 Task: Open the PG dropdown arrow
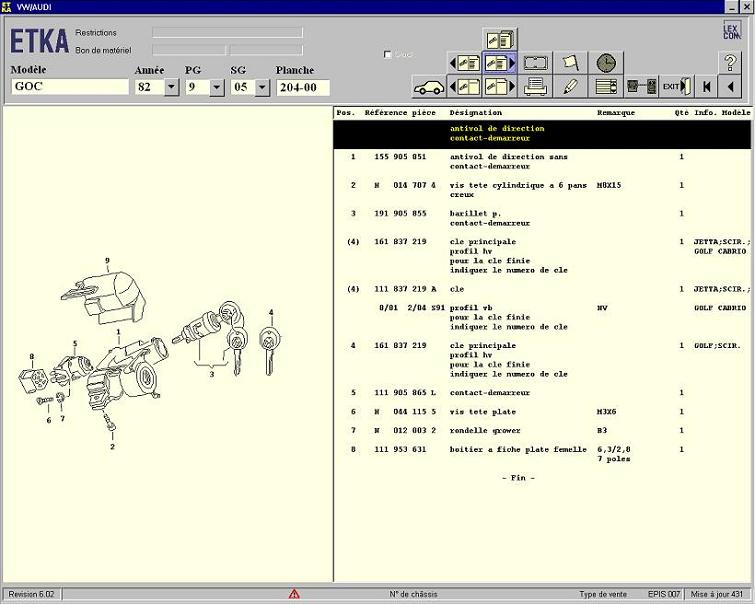217,87
